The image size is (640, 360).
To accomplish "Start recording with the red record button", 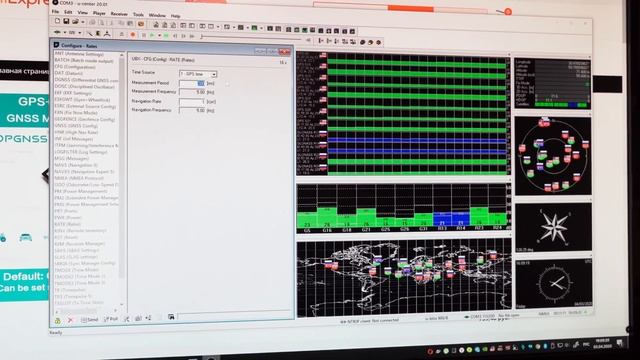I will point(133,35).
